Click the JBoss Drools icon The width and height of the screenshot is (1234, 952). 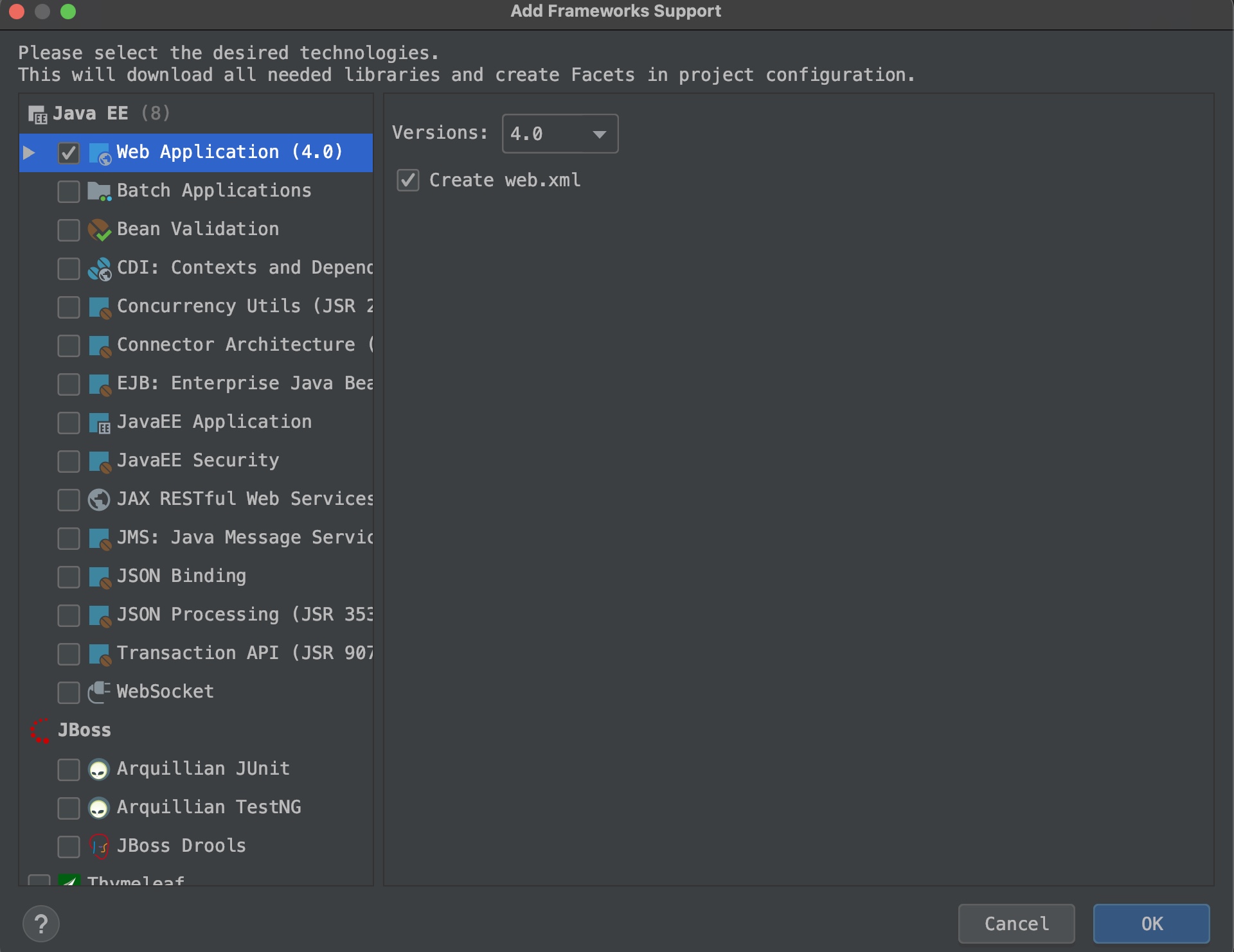(x=99, y=846)
